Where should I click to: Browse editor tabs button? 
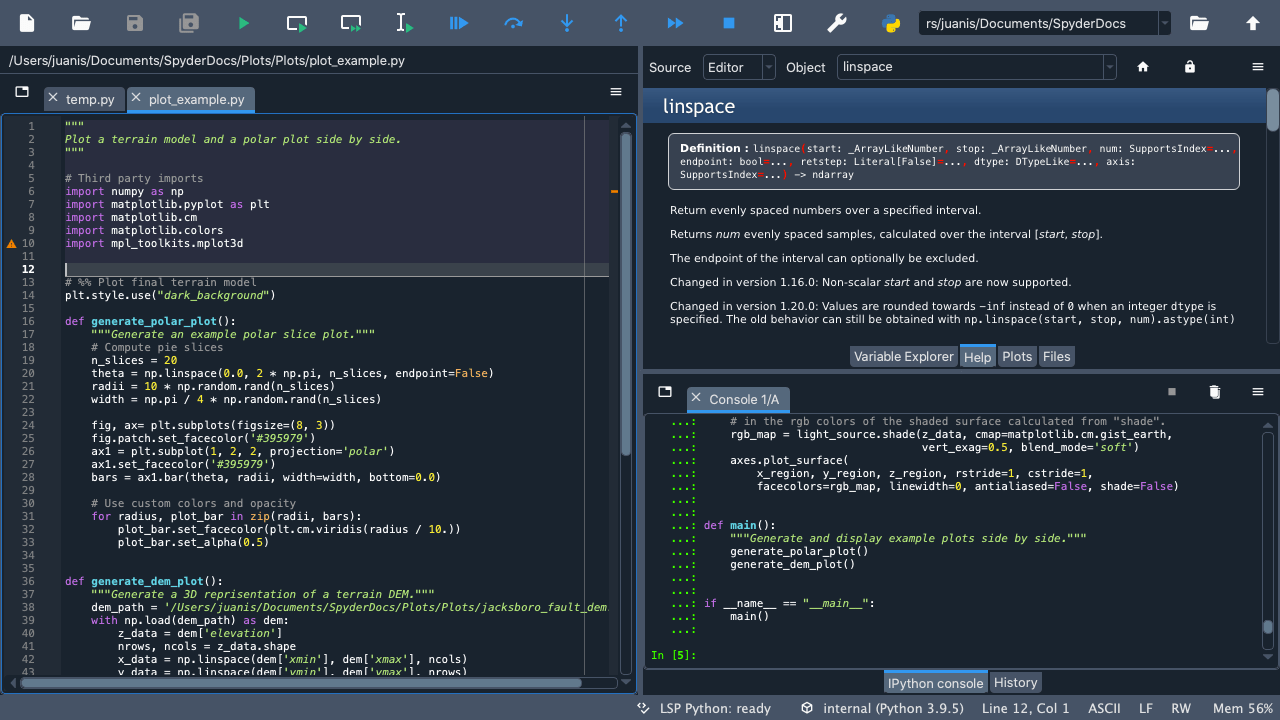(x=22, y=92)
